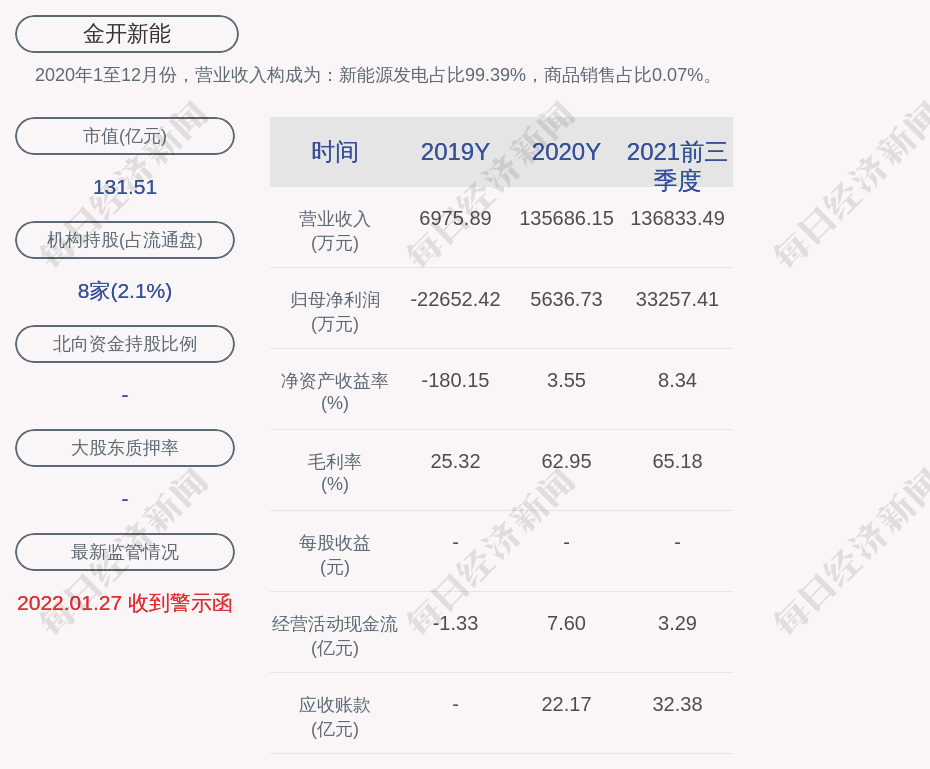930x769 pixels.
Task: Click the 经营活动现金流(亿元) row label
Action: tap(335, 636)
